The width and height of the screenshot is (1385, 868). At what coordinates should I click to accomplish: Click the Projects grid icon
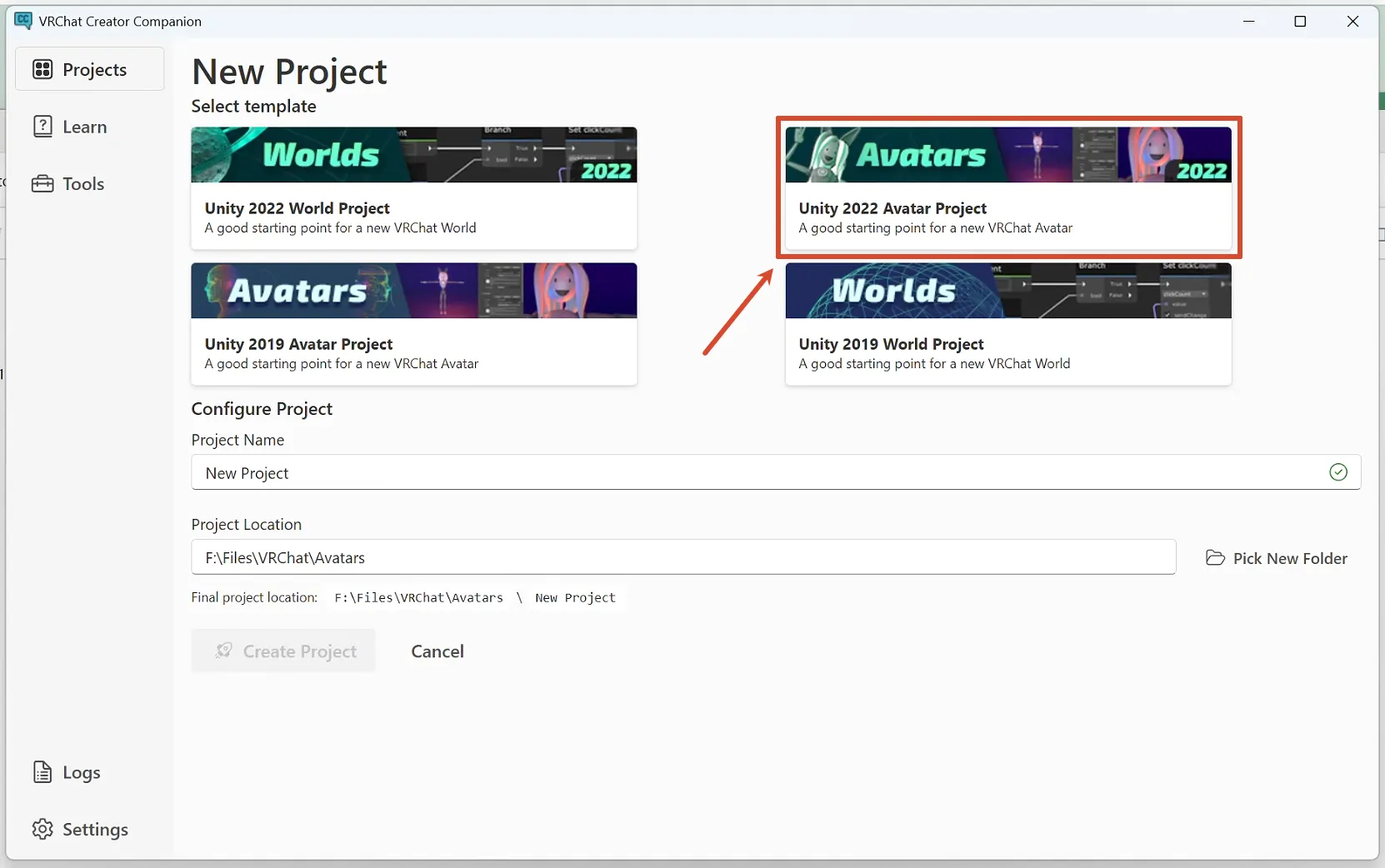[x=42, y=69]
